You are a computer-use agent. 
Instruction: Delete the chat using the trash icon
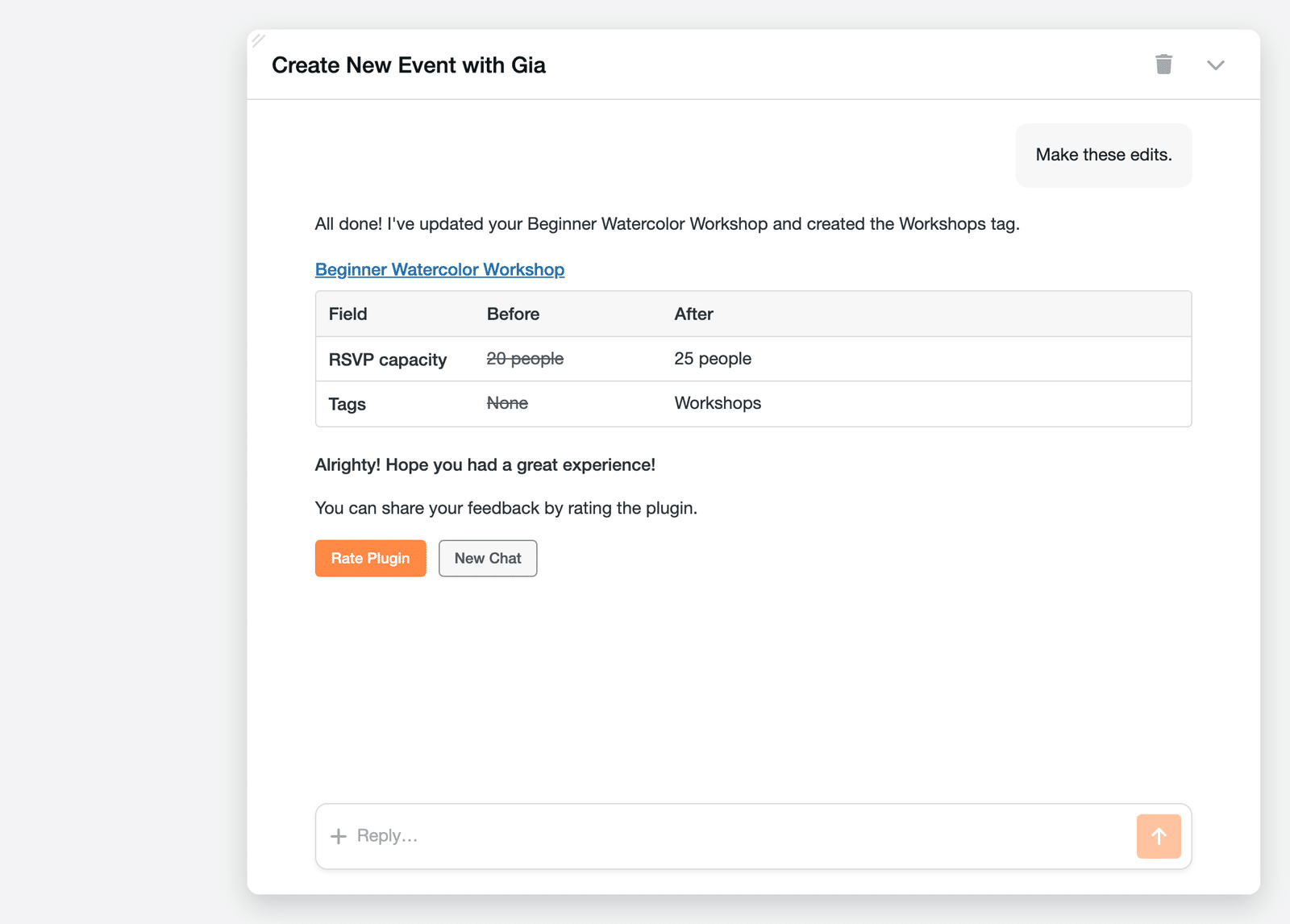[x=1163, y=65]
